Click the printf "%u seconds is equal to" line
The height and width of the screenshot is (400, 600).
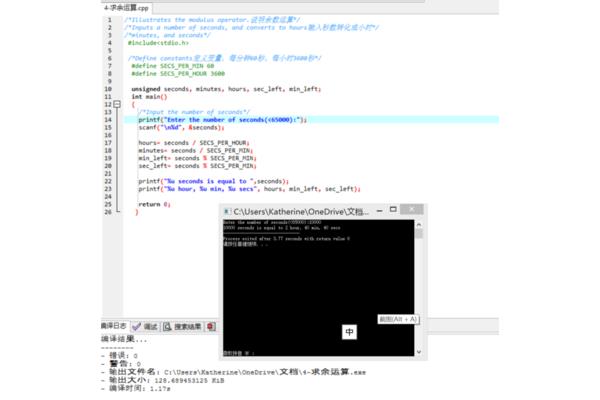pyautogui.click(x=214, y=181)
